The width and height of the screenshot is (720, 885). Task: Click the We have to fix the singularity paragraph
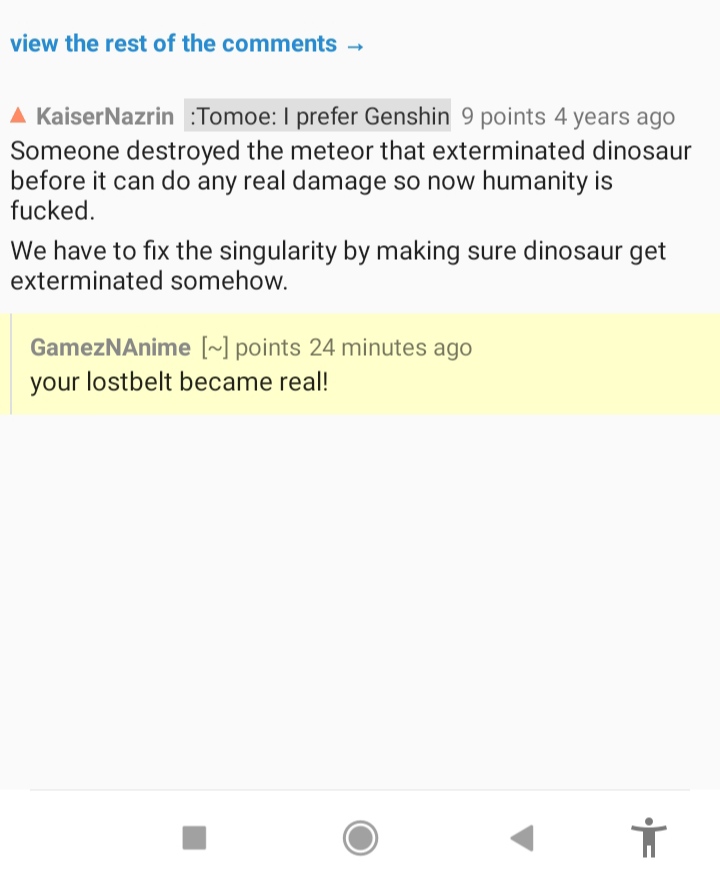pyautogui.click(x=338, y=266)
